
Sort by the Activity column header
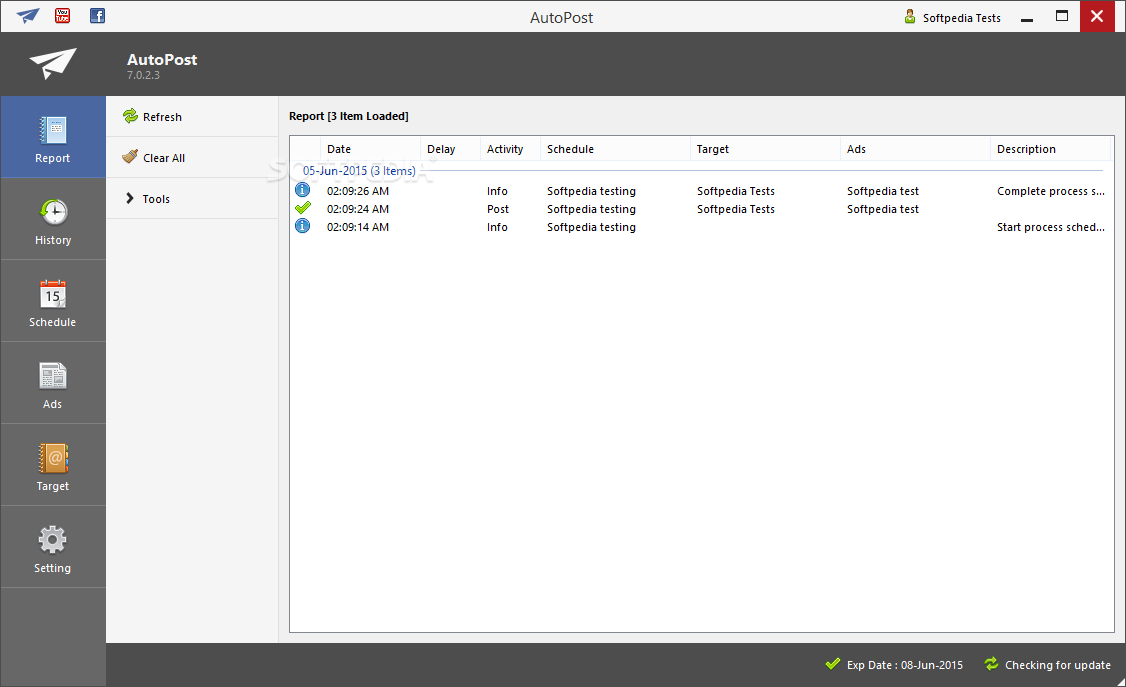[510, 149]
